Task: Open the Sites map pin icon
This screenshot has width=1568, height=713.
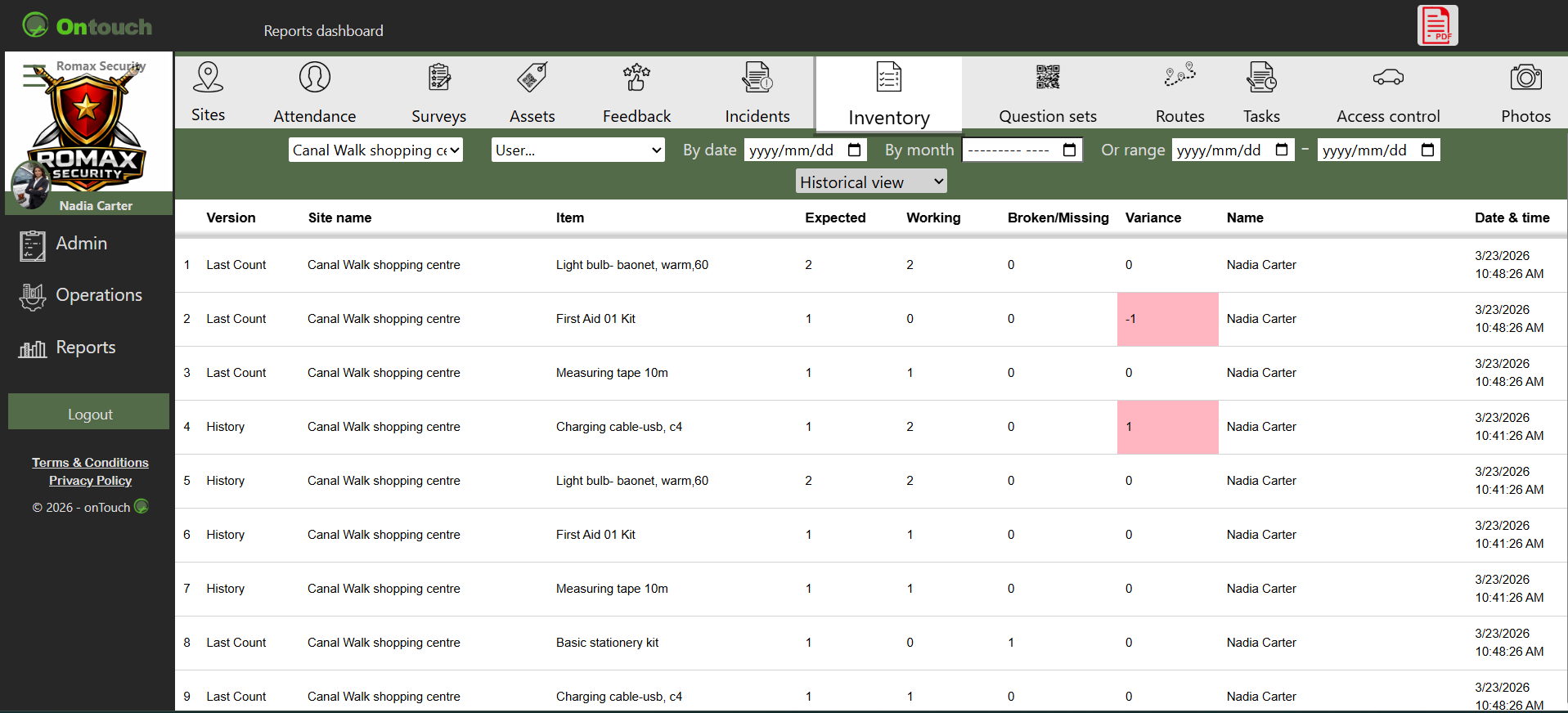Action: tap(208, 78)
